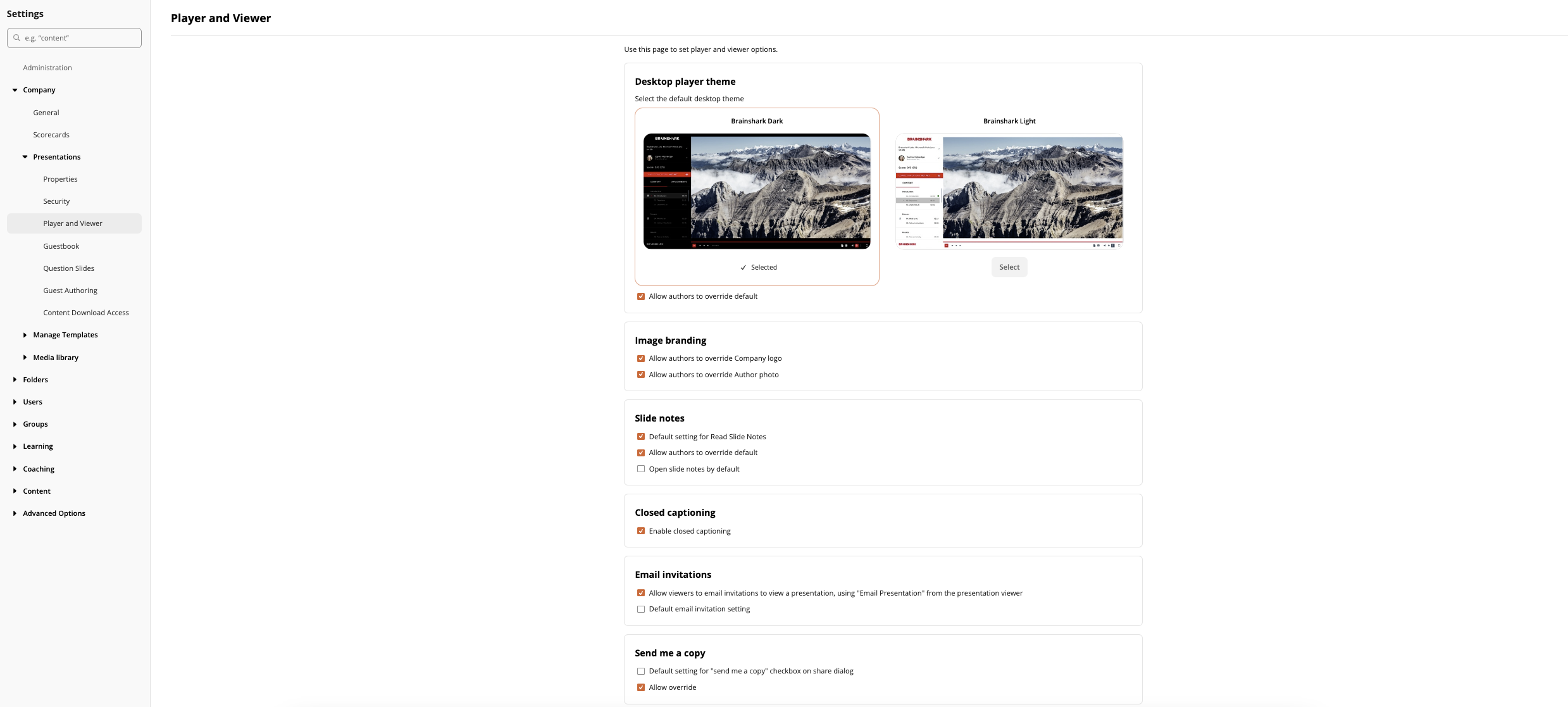Collapse the Company section

pos(15,89)
